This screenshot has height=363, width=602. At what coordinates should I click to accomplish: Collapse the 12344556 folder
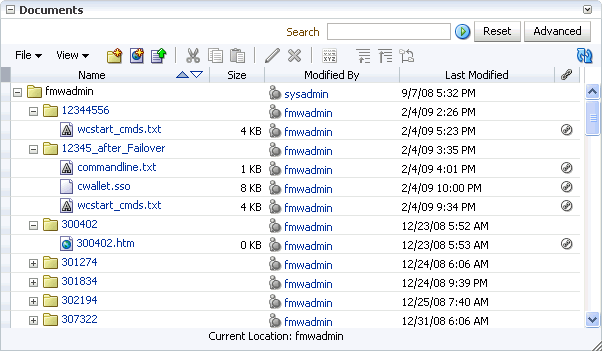[x=33, y=111]
